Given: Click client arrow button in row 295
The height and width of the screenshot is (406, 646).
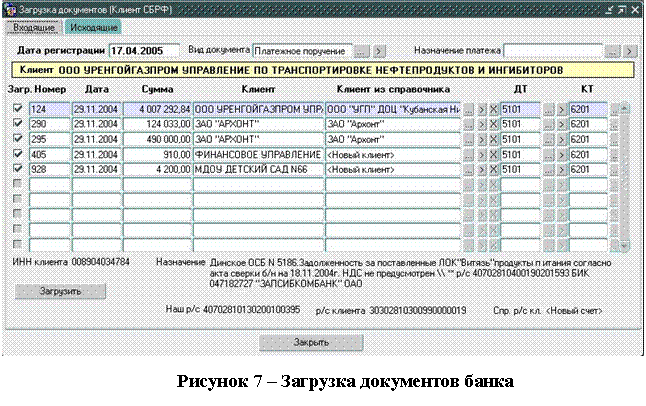Looking at the screenshot, I should pyautogui.click(x=482, y=140).
